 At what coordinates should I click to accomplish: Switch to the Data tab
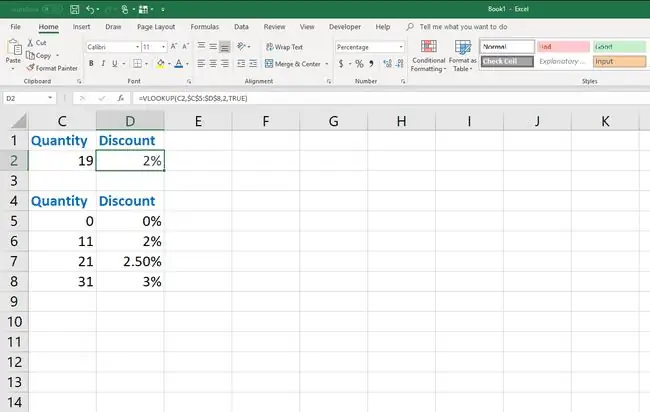tap(241, 27)
